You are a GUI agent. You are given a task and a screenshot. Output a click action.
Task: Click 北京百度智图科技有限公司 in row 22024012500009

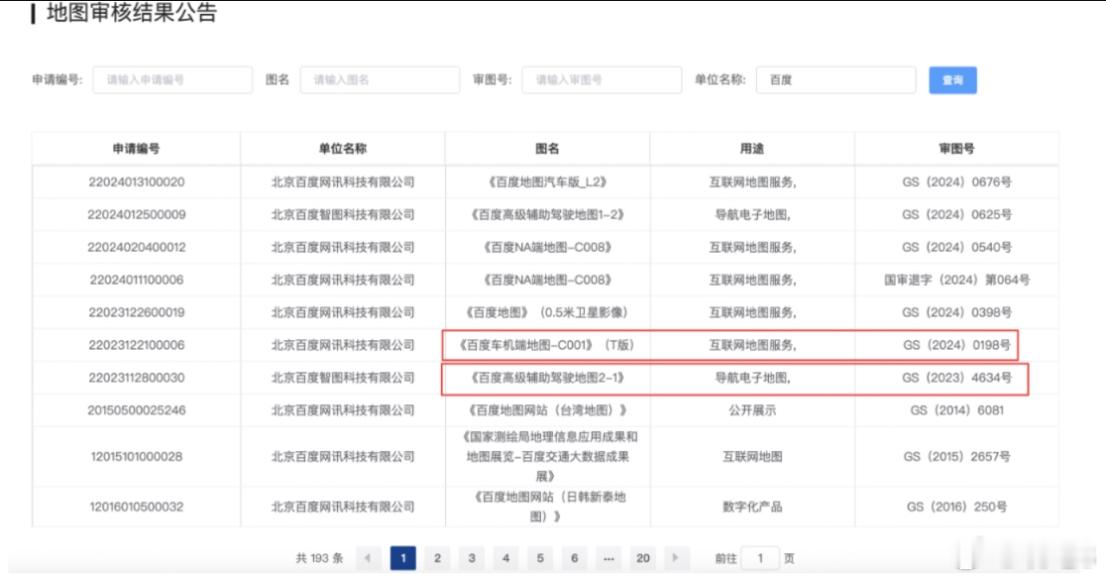[x=342, y=214]
